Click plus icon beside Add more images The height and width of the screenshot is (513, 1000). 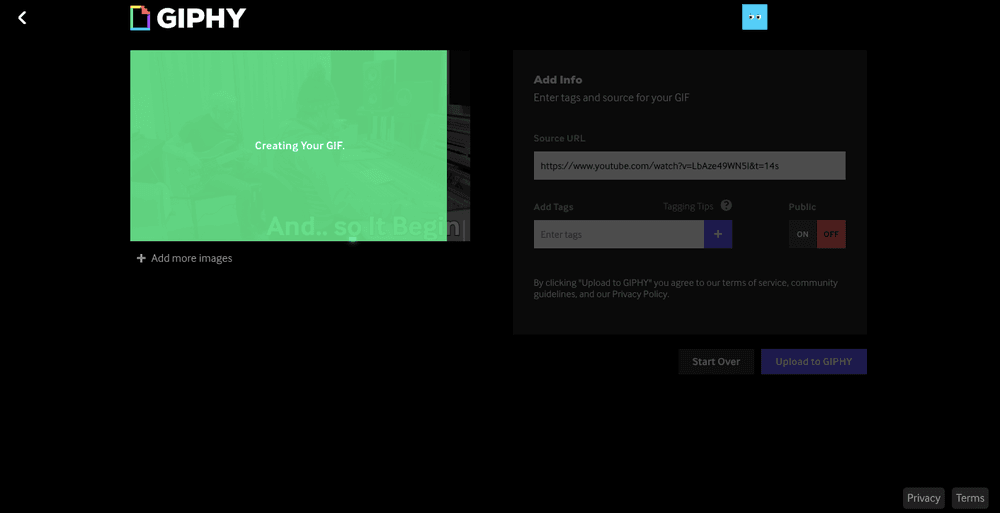pyautogui.click(x=141, y=258)
